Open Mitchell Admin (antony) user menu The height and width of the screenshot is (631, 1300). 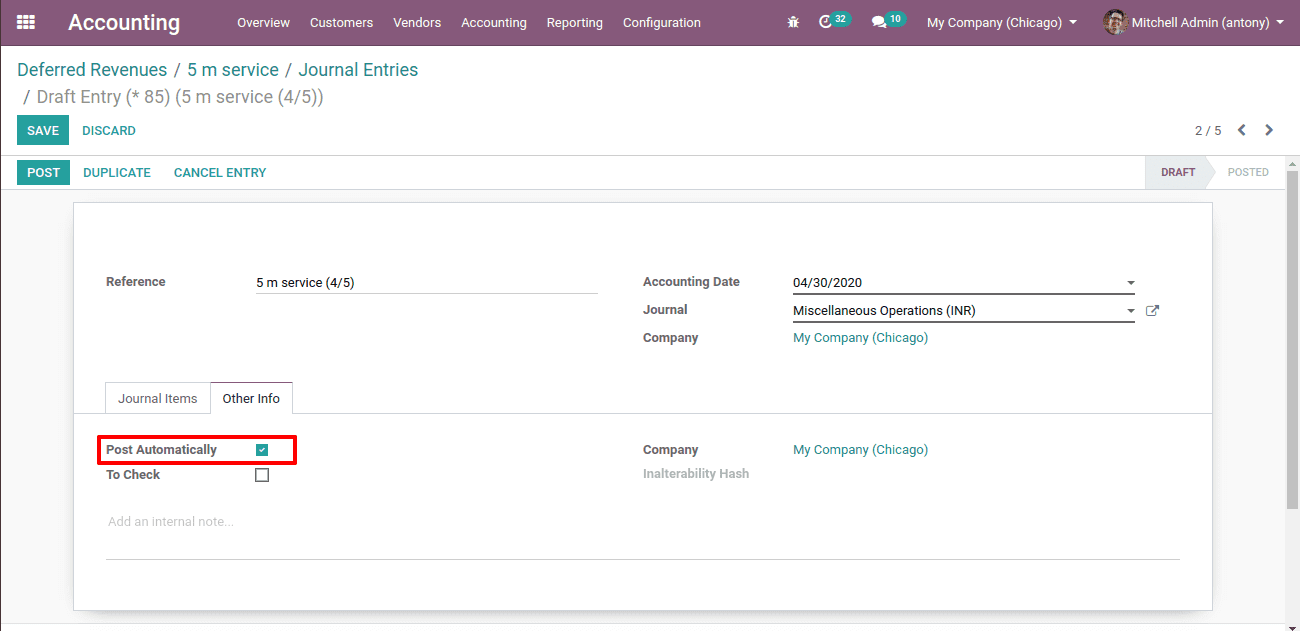tap(1194, 22)
